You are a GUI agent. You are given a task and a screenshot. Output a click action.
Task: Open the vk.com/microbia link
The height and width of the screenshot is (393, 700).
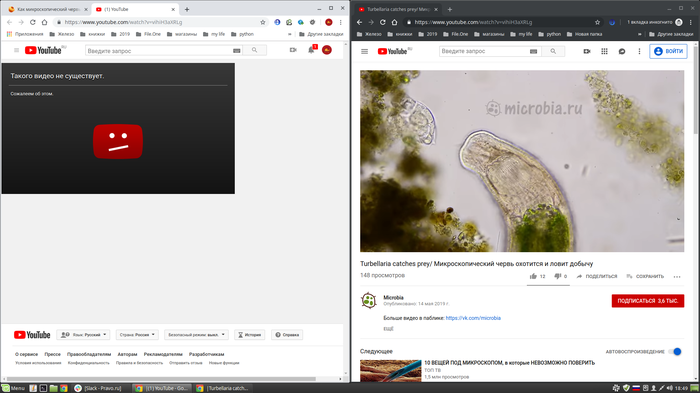click(473, 318)
